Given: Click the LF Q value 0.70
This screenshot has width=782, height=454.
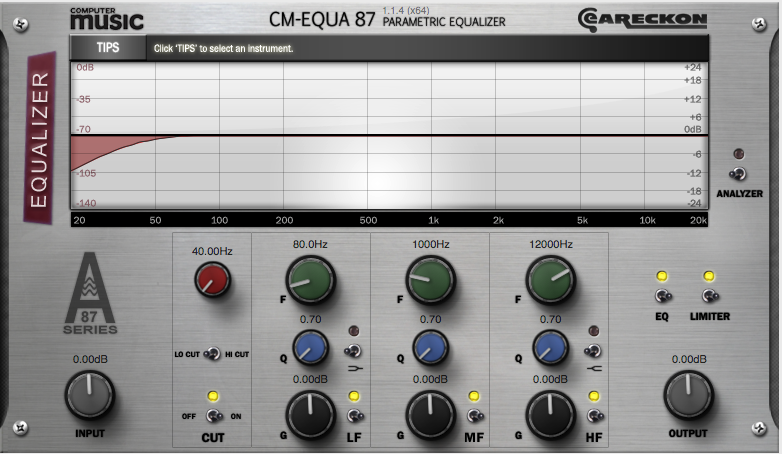Looking at the screenshot, I should click(x=310, y=319).
